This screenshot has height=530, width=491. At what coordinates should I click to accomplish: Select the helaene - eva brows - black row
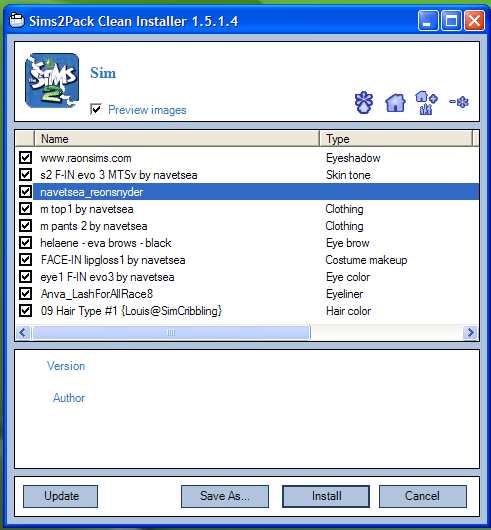point(247,243)
